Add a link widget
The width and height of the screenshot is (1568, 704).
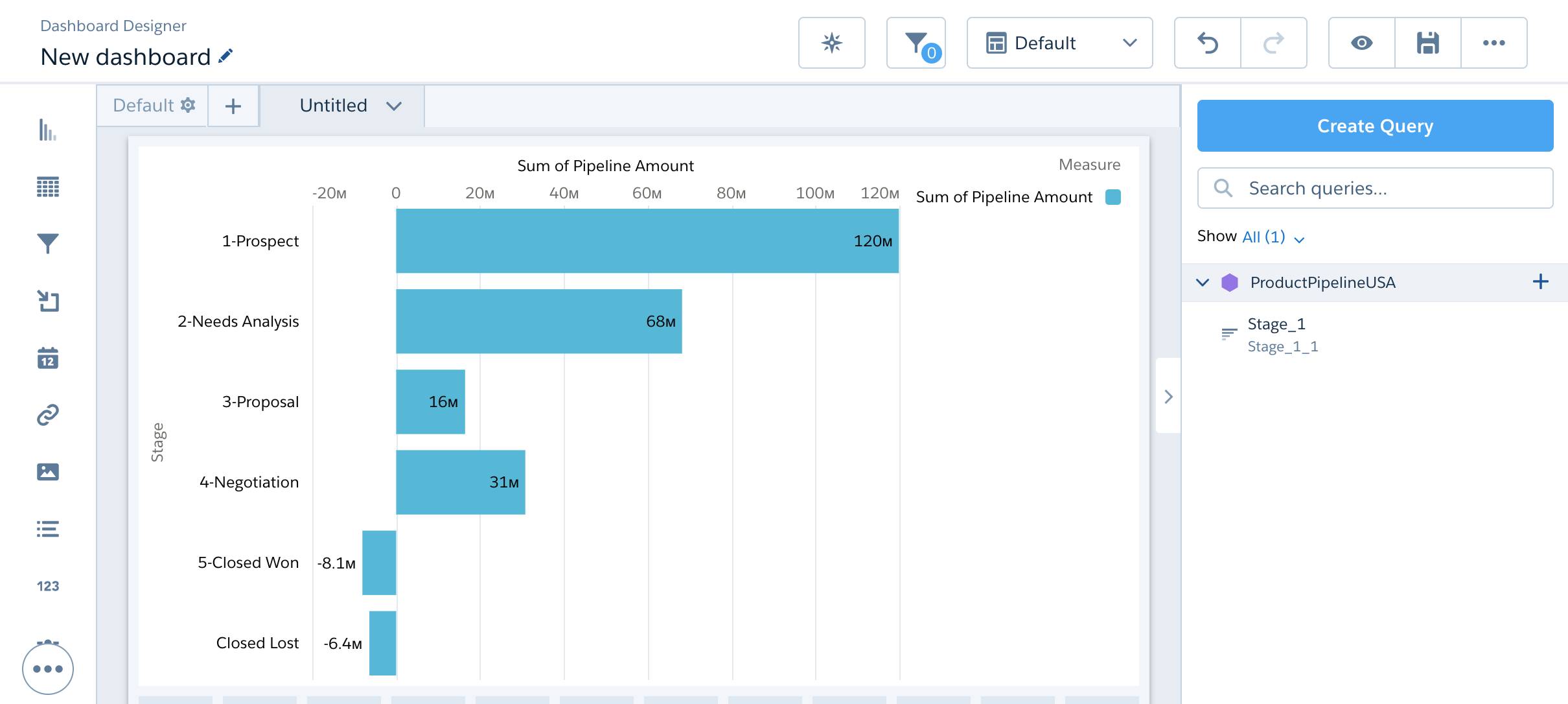click(48, 414)
